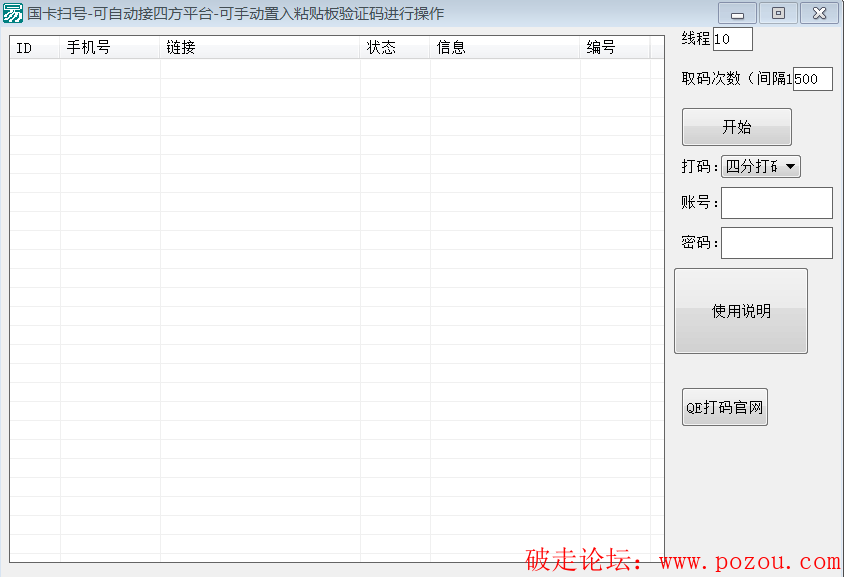846x577 pixels.
Task: Focus the 线程 thread count field
Action: tap(732, 39)
